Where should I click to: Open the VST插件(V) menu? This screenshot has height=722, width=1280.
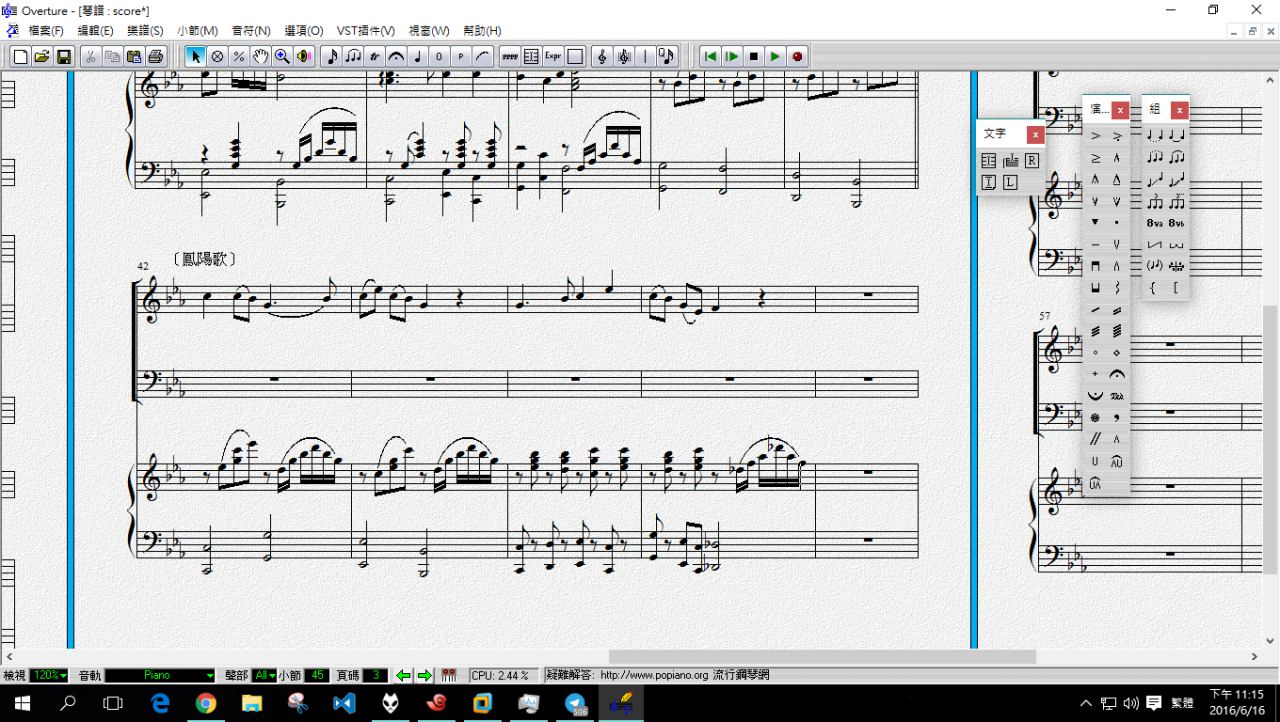click(x=365, y=31)
